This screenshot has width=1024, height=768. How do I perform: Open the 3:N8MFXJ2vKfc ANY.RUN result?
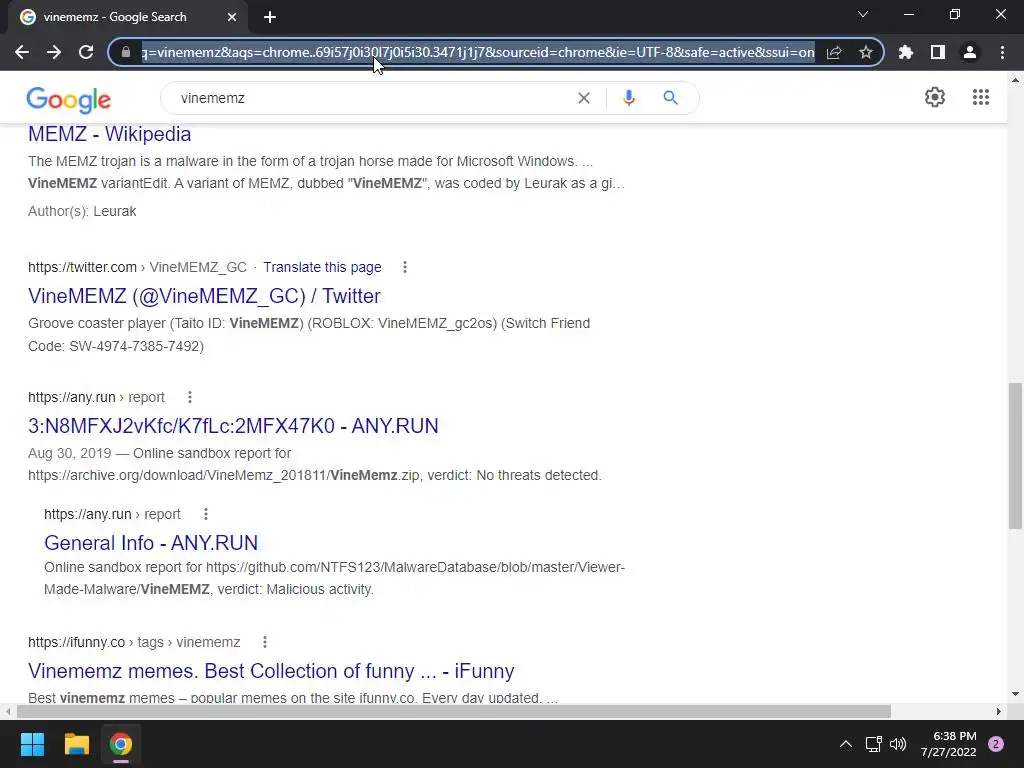coord(233,426)
